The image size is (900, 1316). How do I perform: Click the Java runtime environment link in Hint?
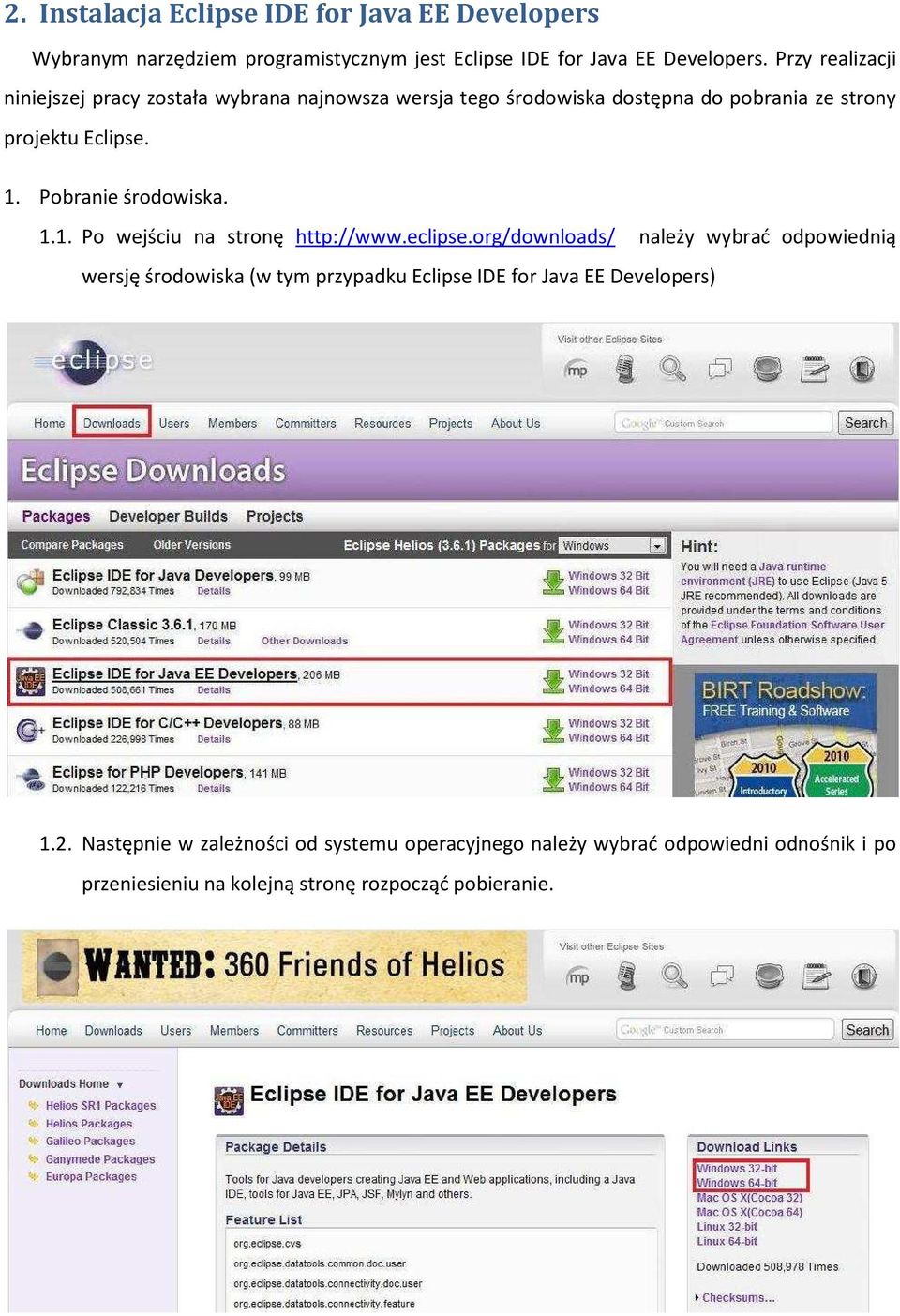754,574
